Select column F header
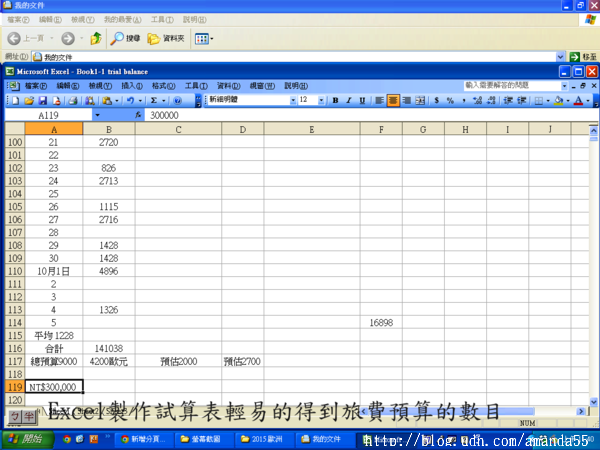600x450 pixels. [381, 129]
